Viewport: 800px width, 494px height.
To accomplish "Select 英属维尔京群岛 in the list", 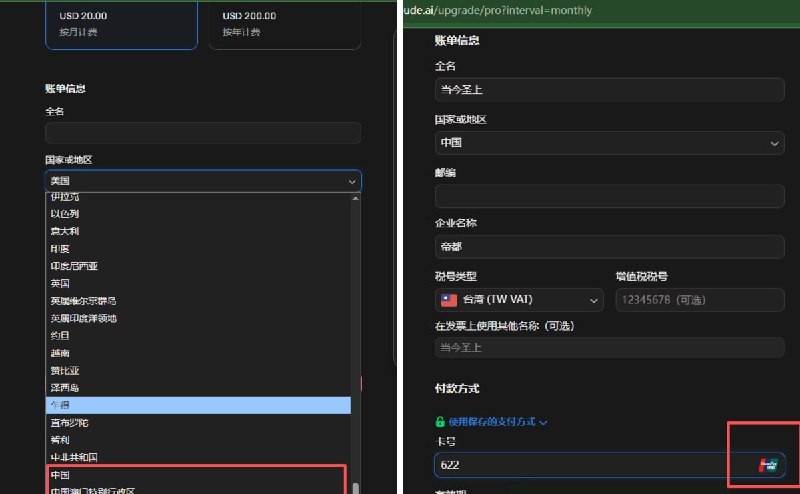I will (x=198, y=301).
